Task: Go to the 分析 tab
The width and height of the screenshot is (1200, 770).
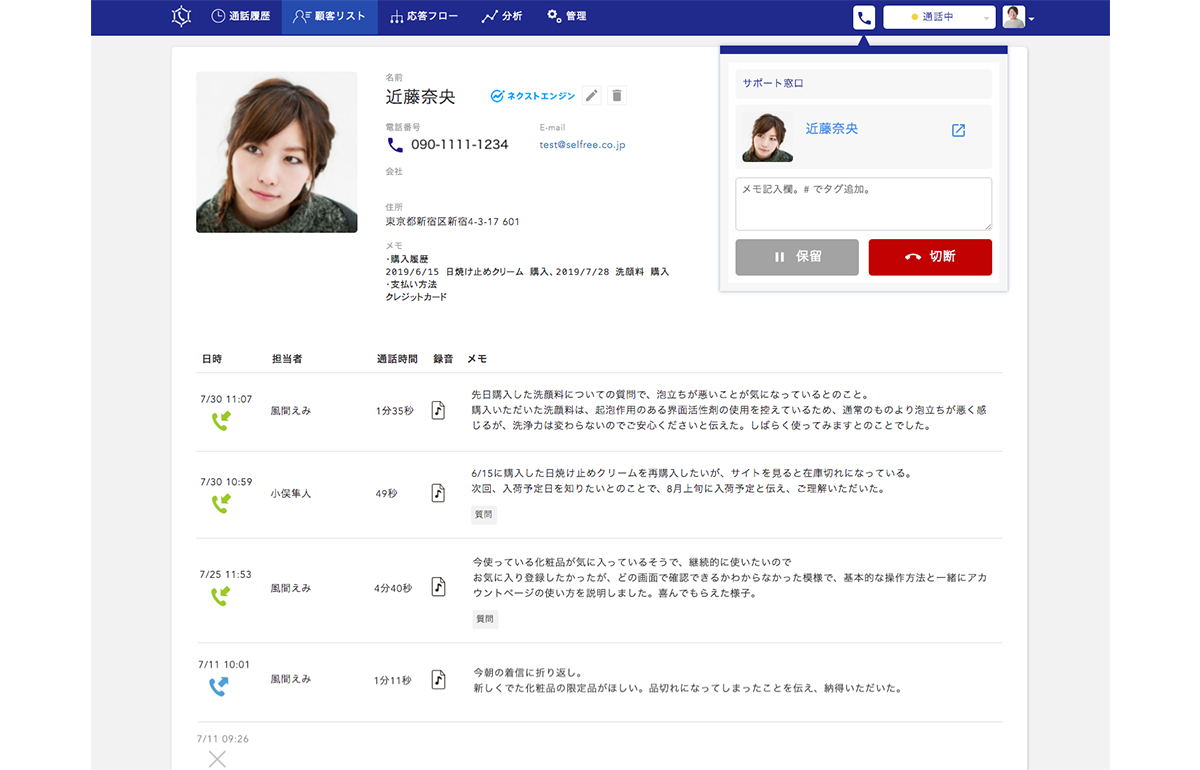Action: click(502, 17)
